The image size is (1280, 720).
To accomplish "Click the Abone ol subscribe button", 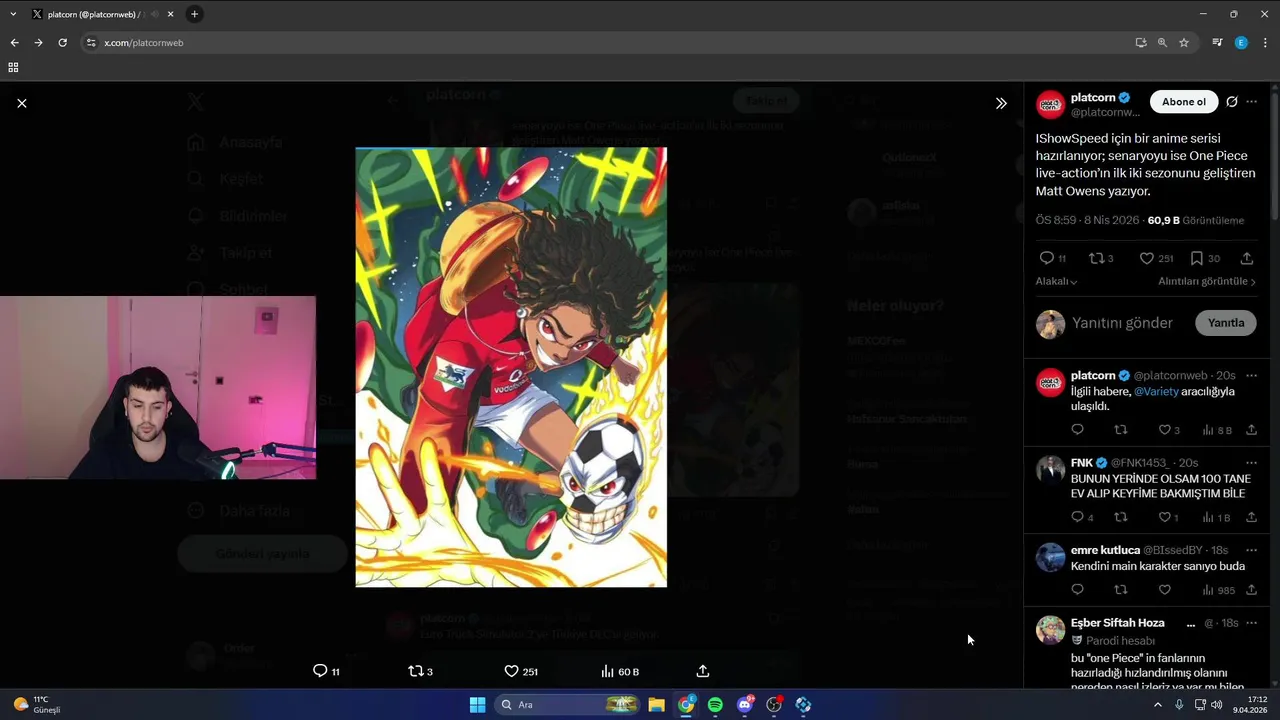I will pos(1183,102).
